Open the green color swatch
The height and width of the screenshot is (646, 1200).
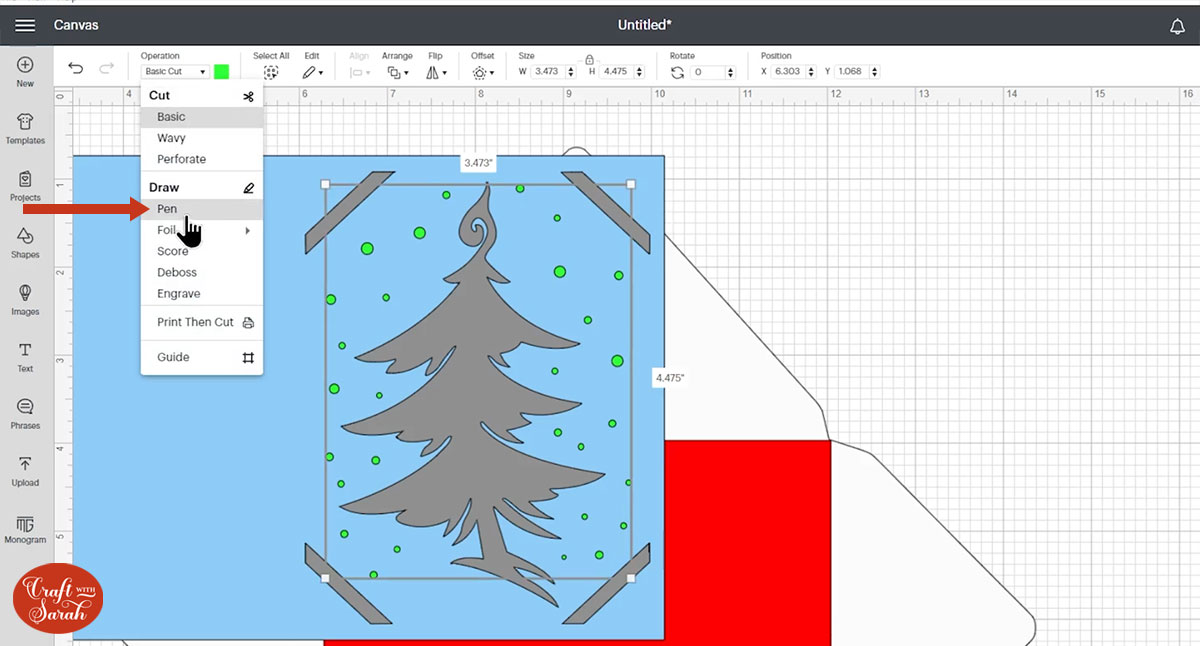click(221, 72)
